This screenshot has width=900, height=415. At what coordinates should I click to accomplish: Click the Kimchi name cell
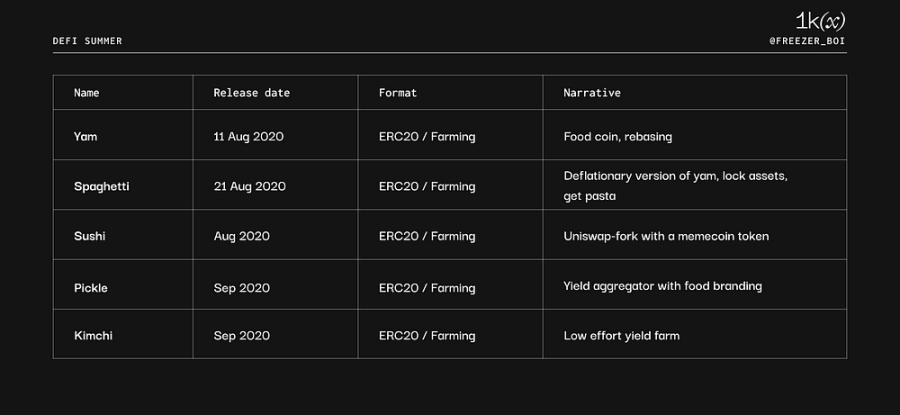(x=93, y=335)
